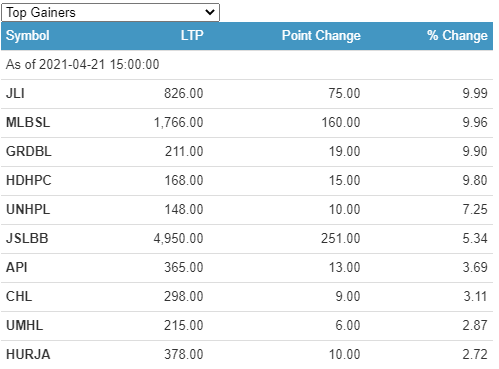
Task: Click the % Change column header
Action: [x=457, y=36]
